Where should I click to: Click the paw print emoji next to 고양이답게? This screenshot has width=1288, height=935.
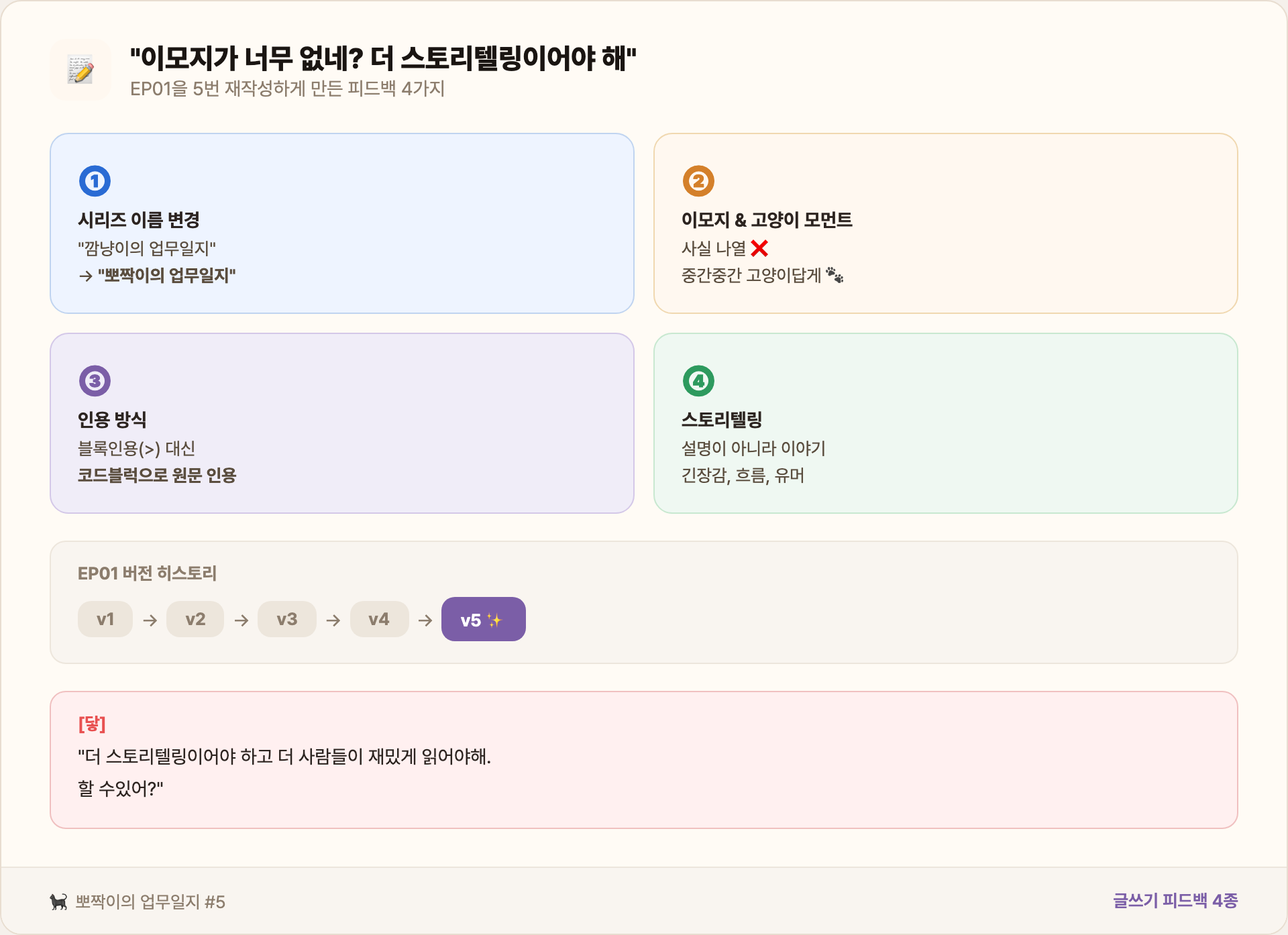835,274
